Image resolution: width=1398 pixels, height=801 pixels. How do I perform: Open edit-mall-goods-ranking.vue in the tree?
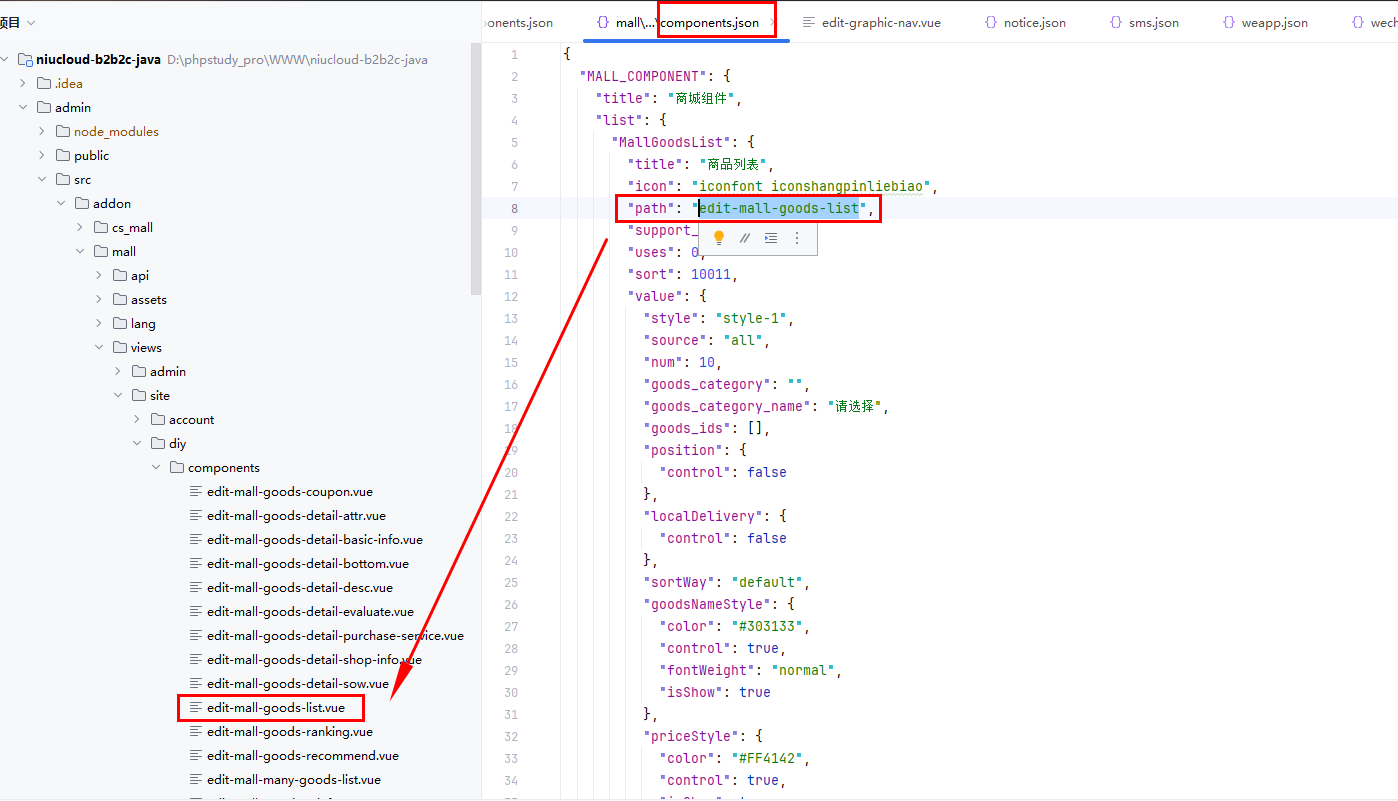click(289, 732)
